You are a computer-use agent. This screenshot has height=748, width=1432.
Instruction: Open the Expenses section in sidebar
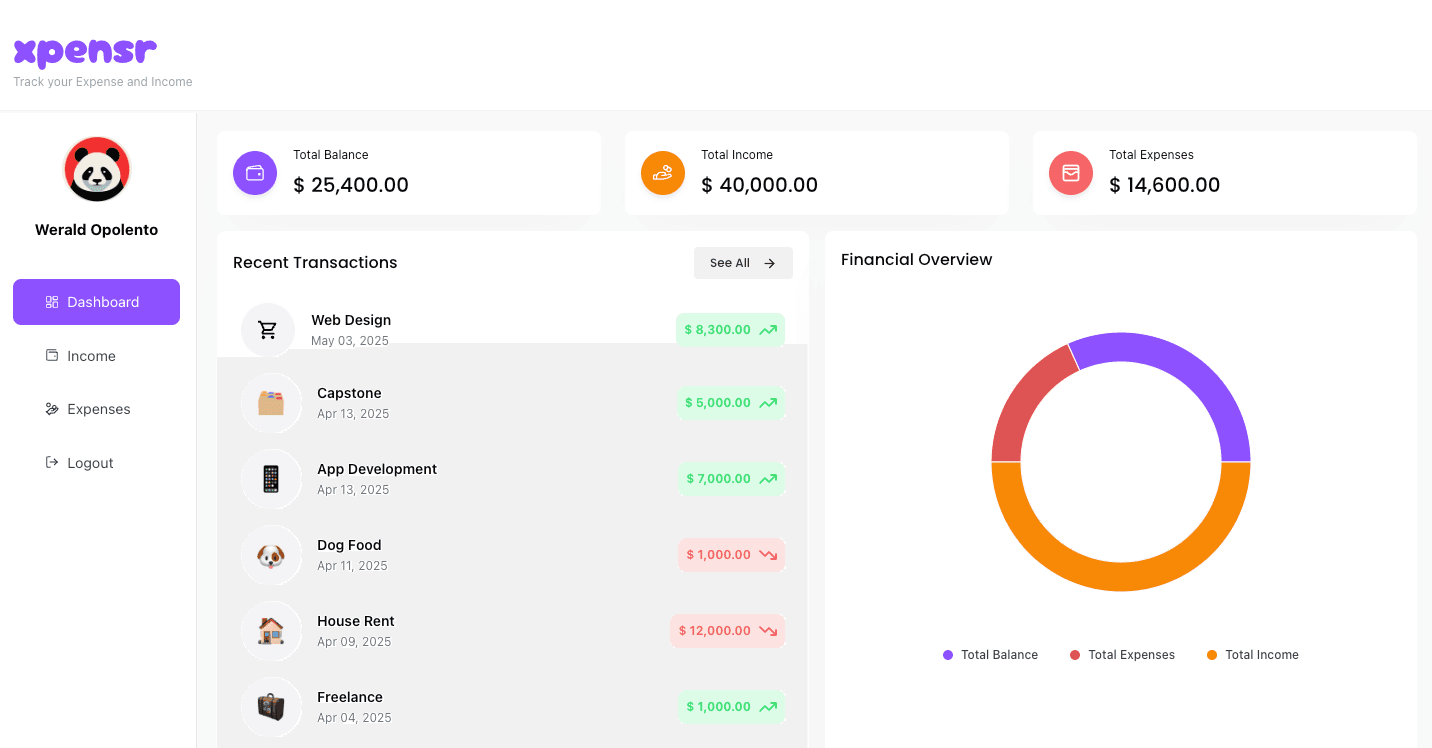(98, 409)
